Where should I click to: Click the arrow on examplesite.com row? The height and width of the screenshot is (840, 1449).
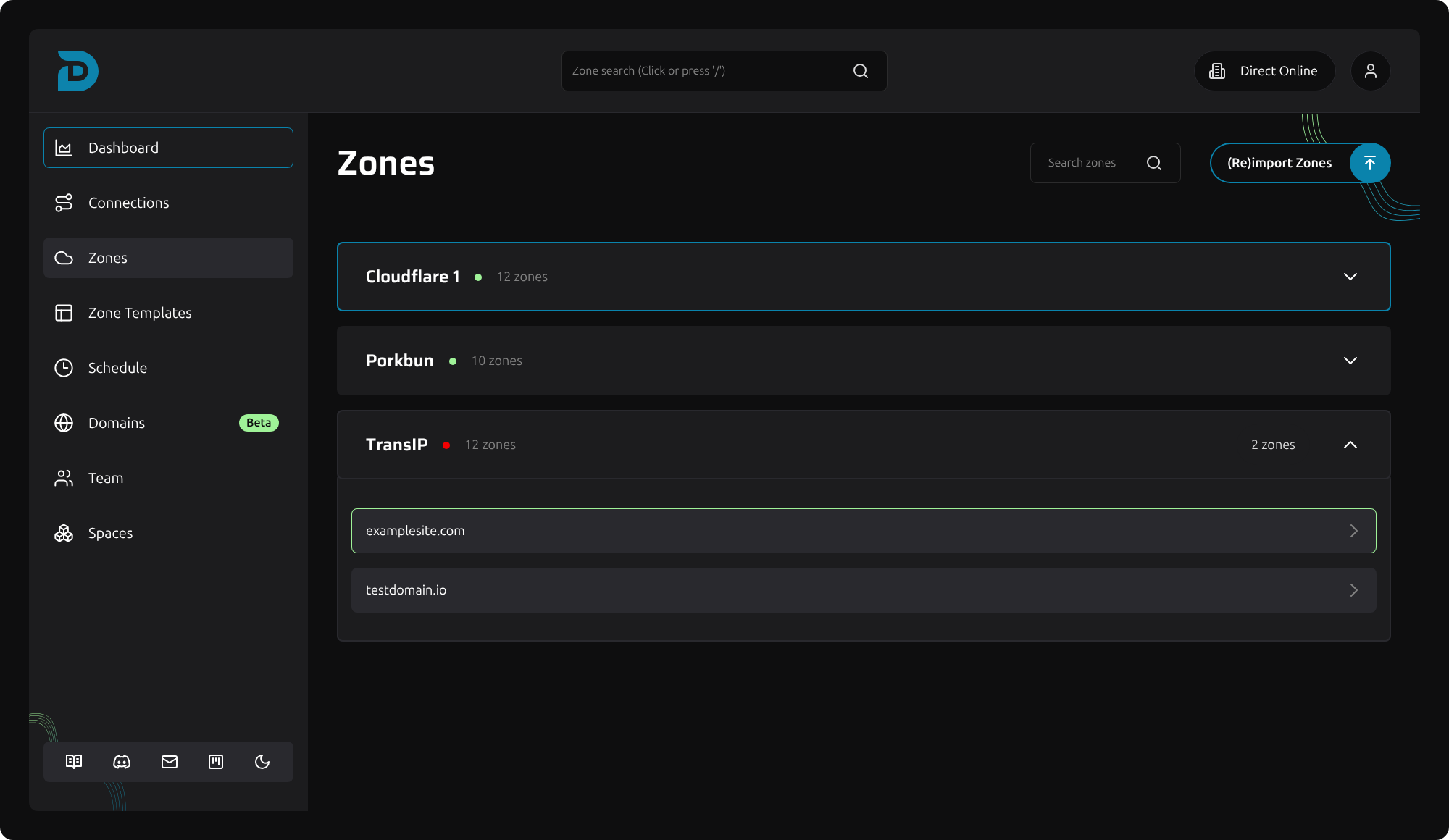tap(1353, 531)
